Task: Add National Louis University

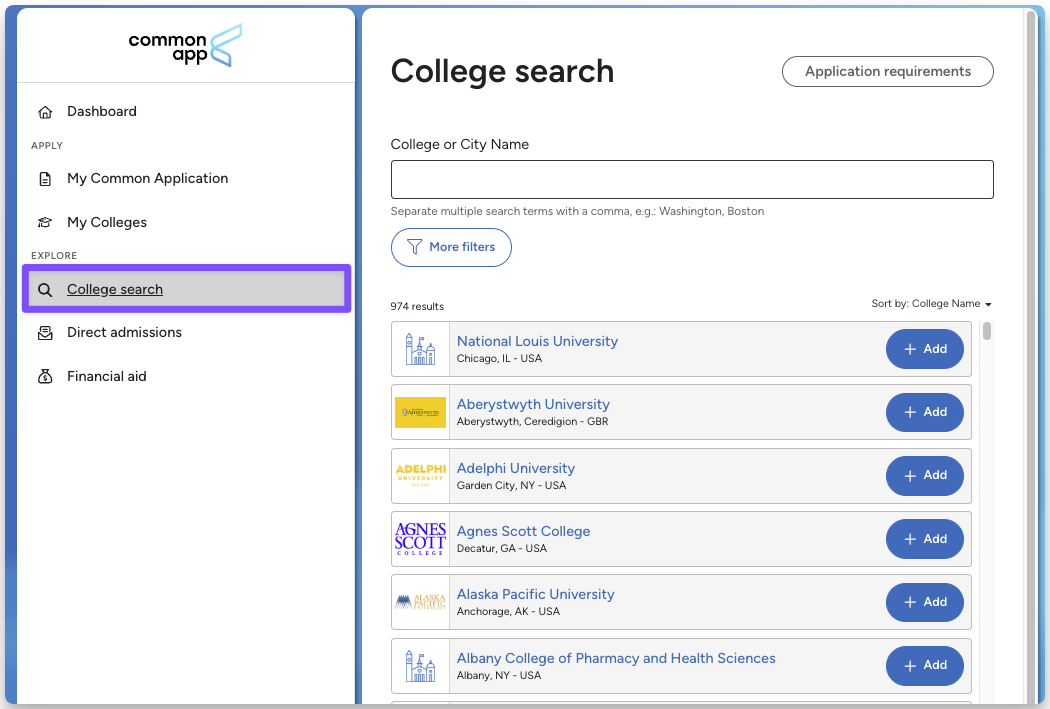Action: (925, 349)
